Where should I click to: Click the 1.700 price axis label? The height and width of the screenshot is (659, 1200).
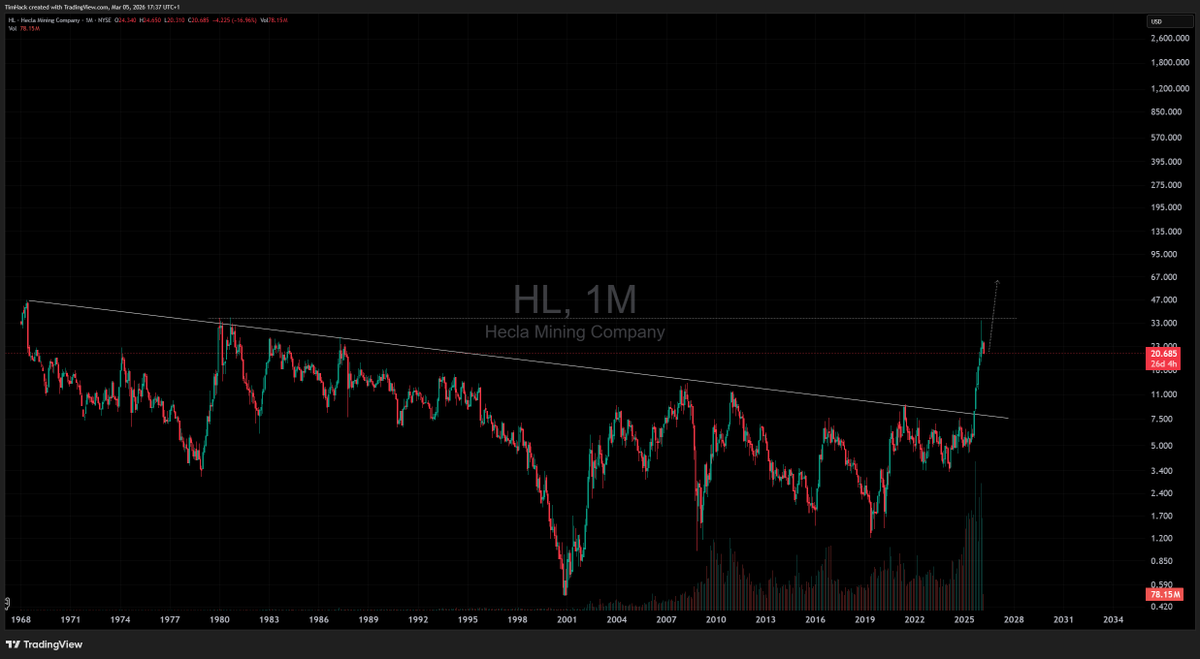click(1163, 517)
